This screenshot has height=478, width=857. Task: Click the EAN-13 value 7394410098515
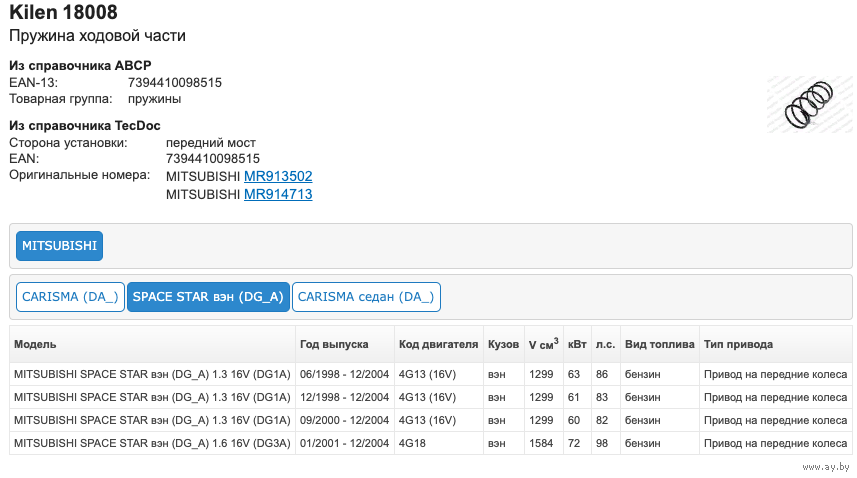pos(175,83)
